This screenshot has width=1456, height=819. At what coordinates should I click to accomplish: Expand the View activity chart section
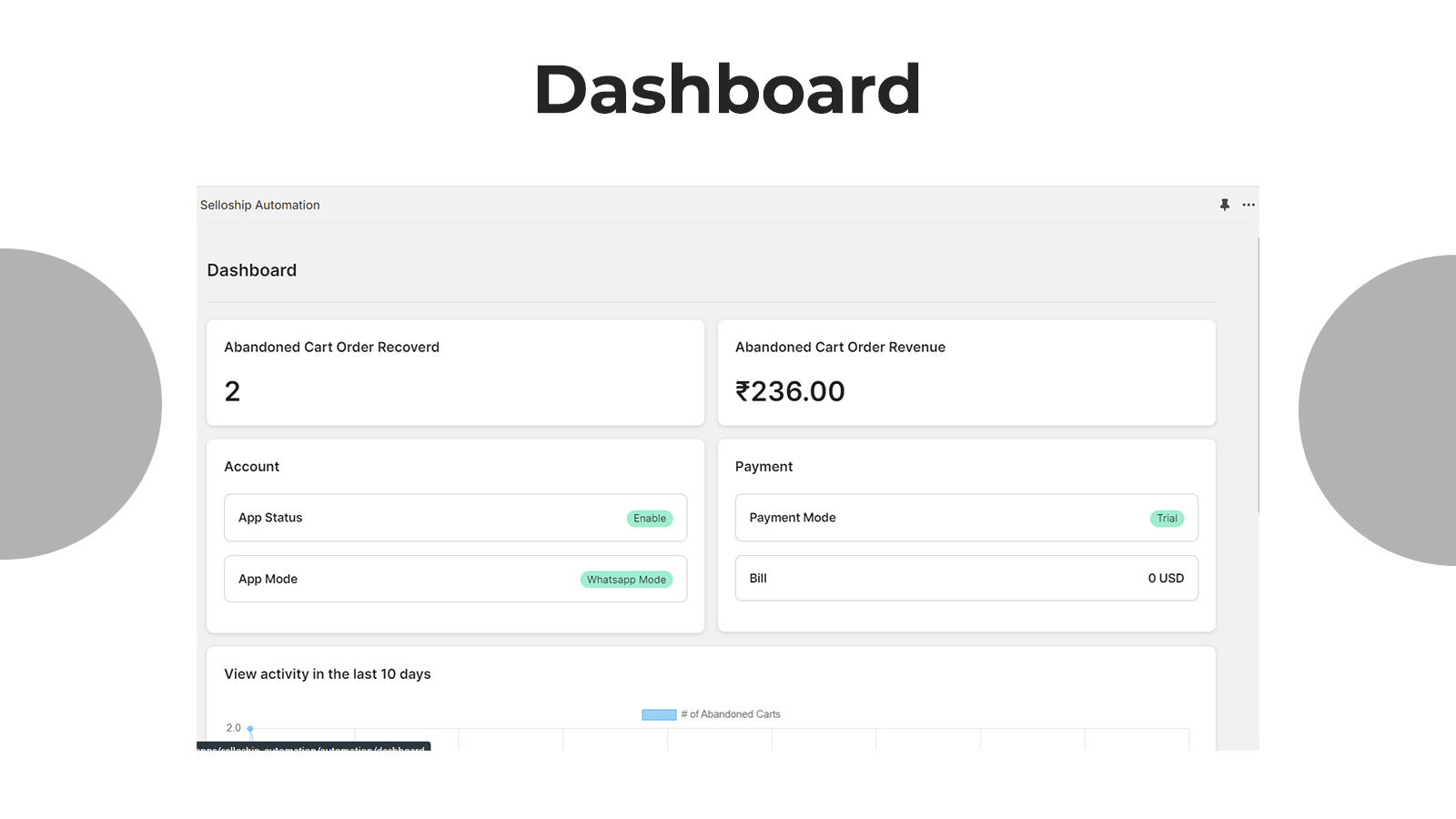pos(327,673)
